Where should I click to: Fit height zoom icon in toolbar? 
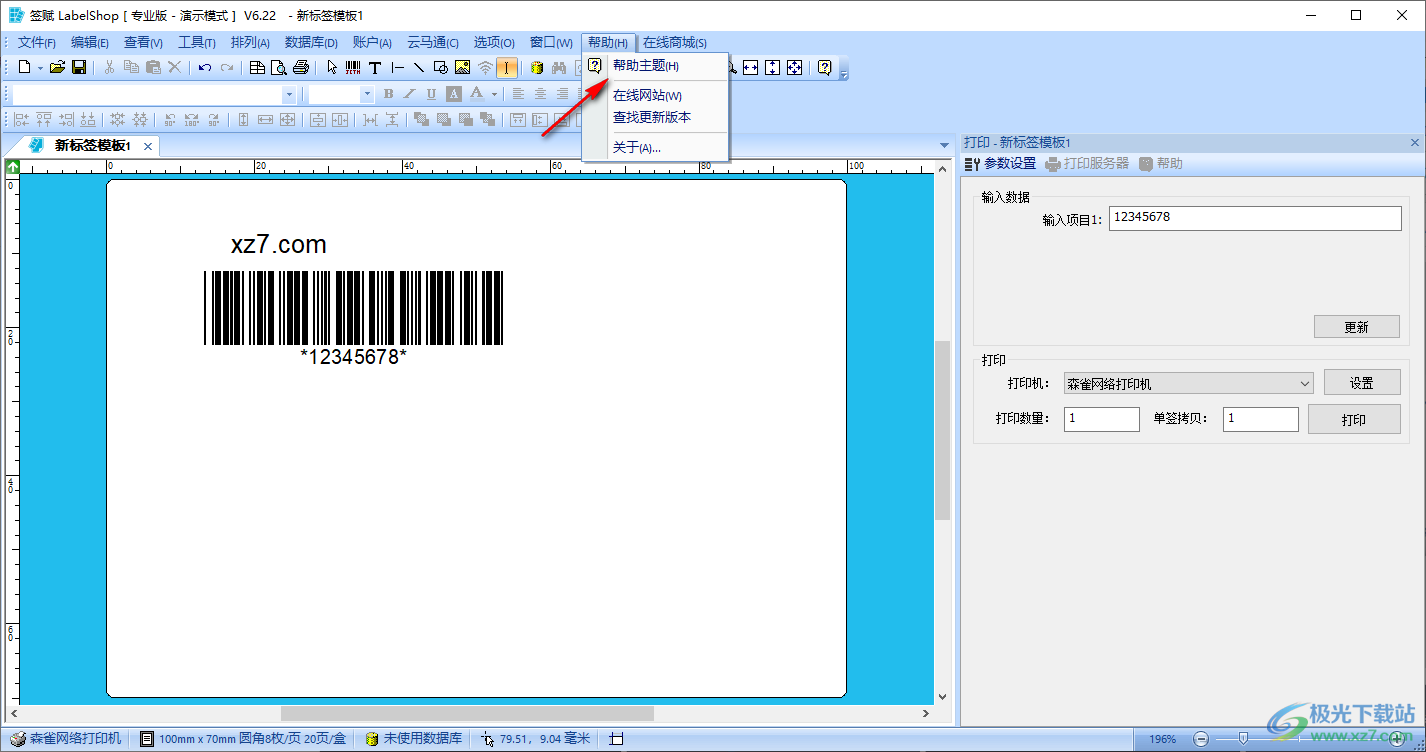(772, 67)
